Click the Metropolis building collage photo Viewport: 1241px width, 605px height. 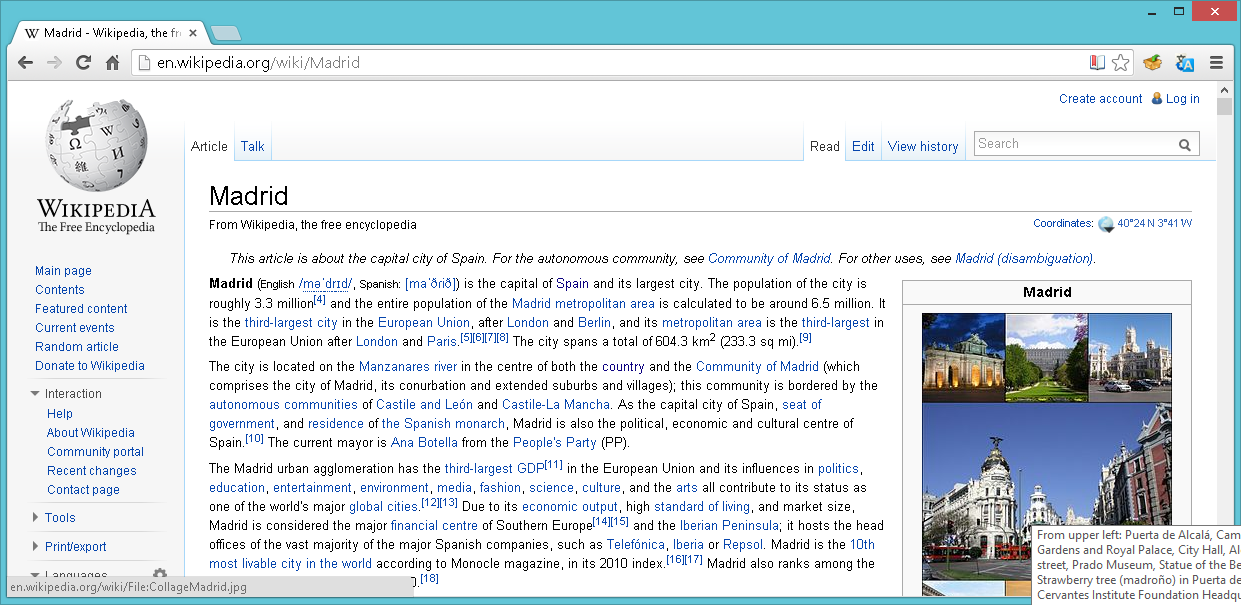(x=1047, y=491)
